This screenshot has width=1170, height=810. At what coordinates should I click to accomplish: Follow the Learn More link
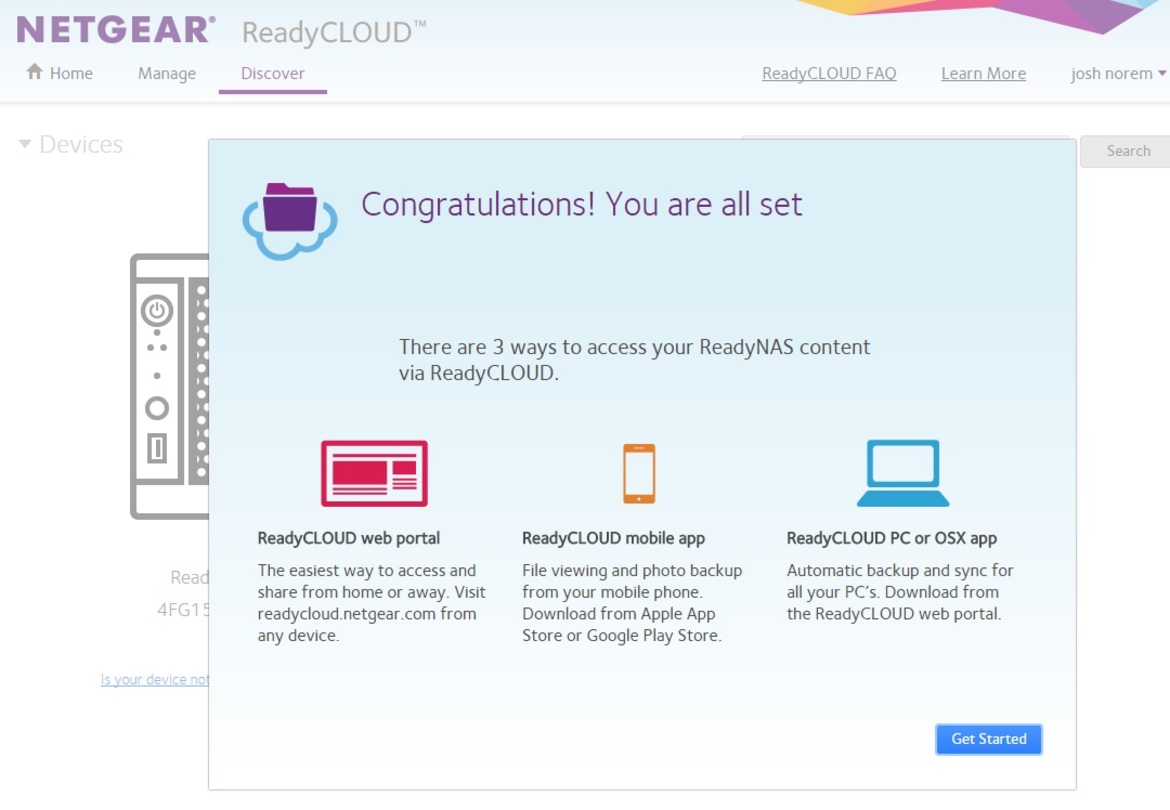[983, 73]
